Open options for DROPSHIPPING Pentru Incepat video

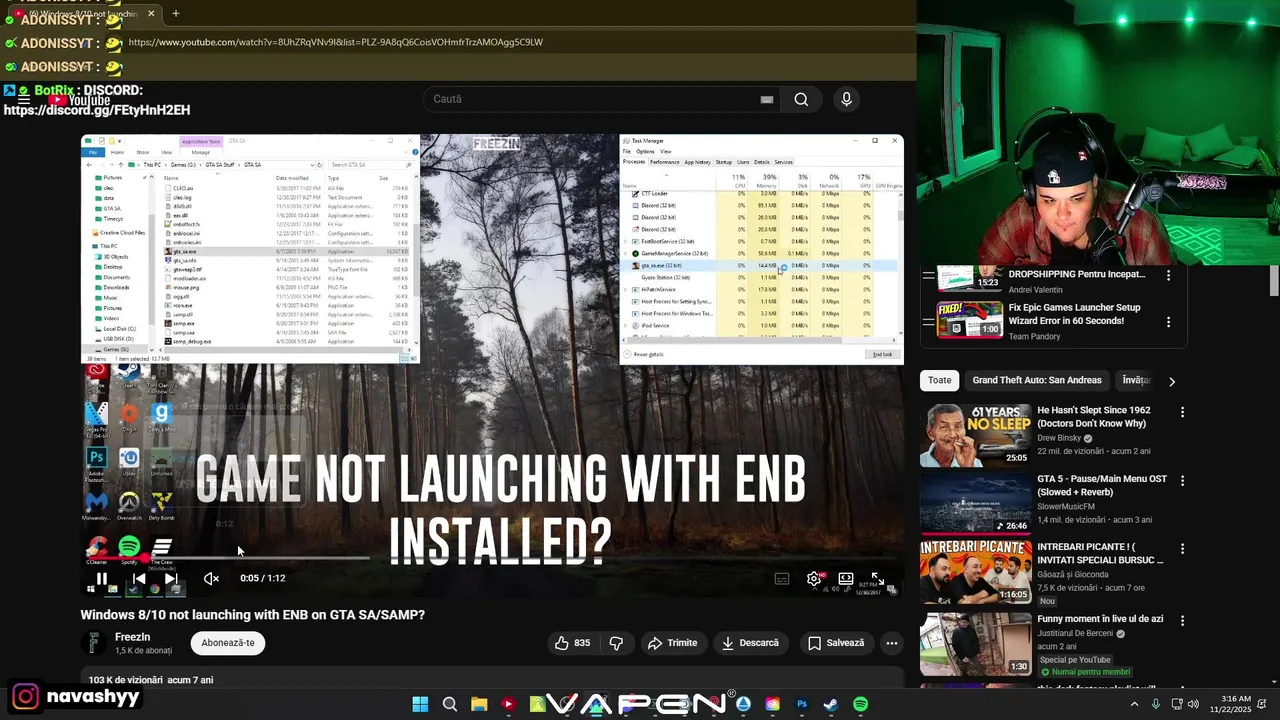point(1169,275)
